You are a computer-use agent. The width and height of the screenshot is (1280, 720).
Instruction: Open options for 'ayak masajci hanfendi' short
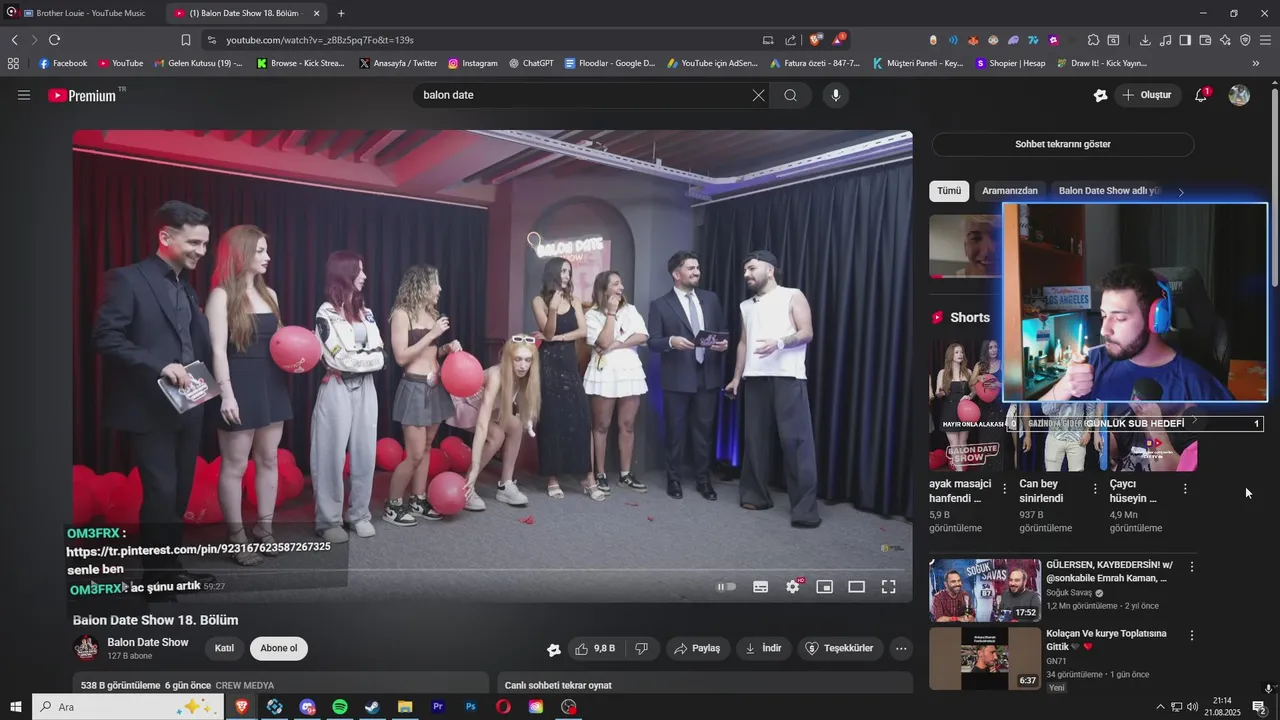point(1005,489)
